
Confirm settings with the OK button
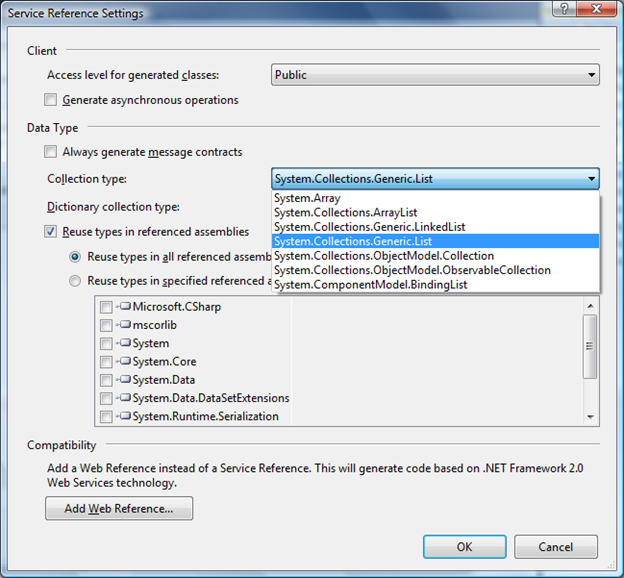tap(464, 547)
